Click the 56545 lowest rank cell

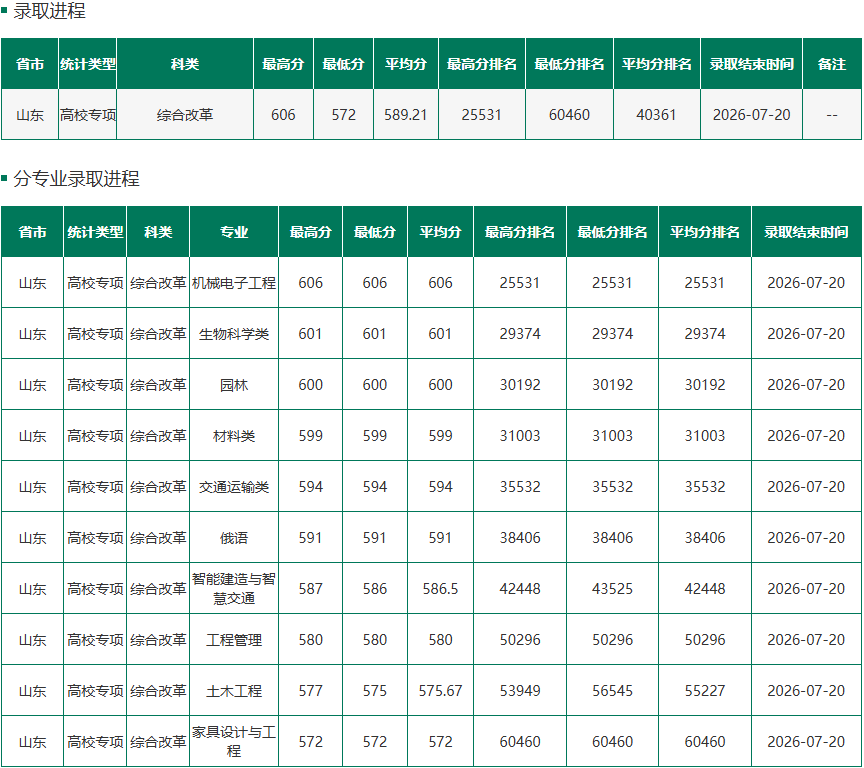pyautogui.click(x=612, y=691)
